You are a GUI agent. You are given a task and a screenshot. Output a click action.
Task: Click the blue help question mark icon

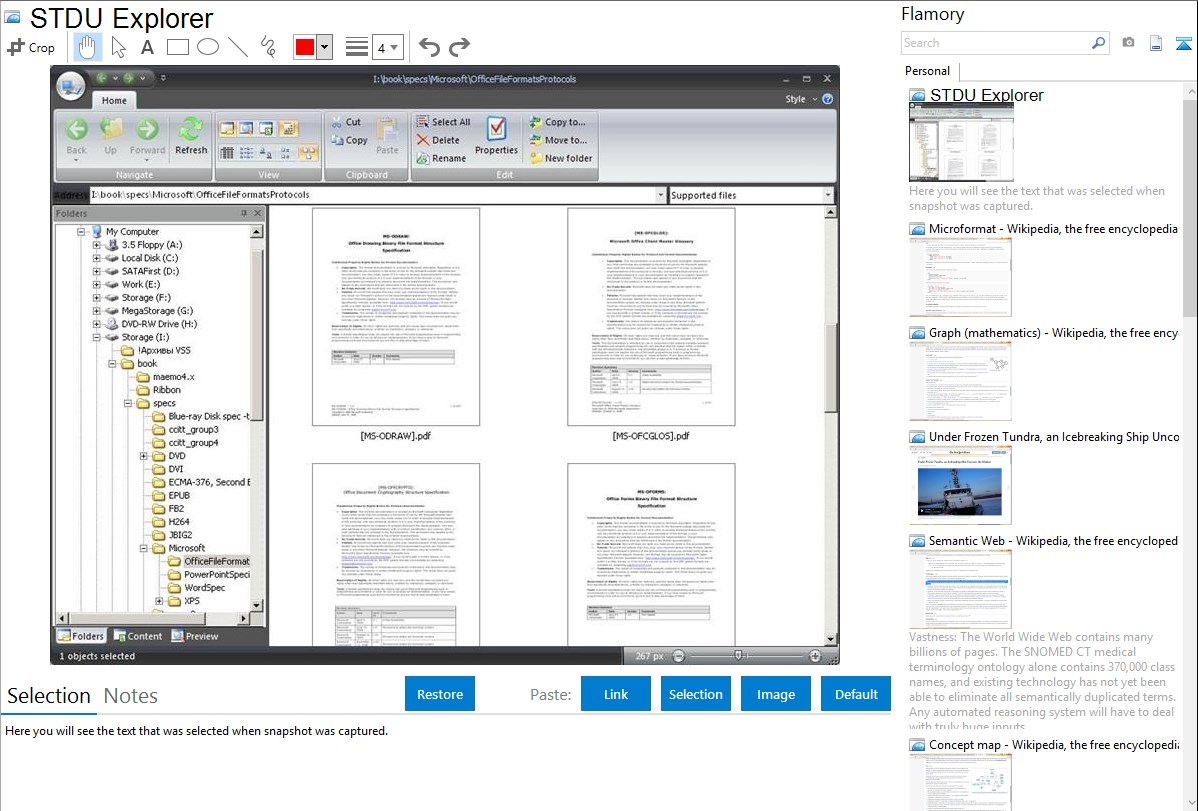pos(827,99)
